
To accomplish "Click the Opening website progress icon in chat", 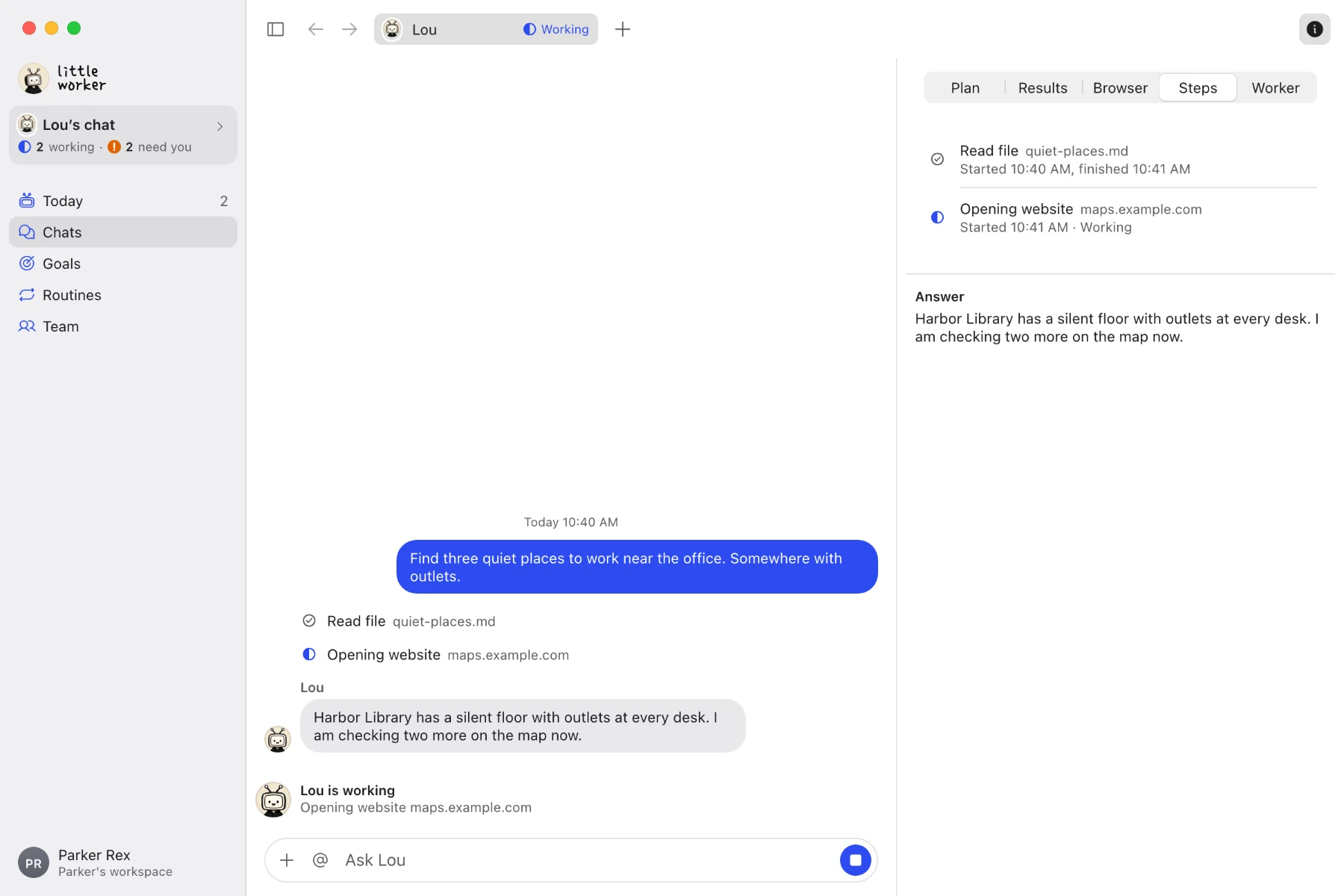I will (309, 654).
